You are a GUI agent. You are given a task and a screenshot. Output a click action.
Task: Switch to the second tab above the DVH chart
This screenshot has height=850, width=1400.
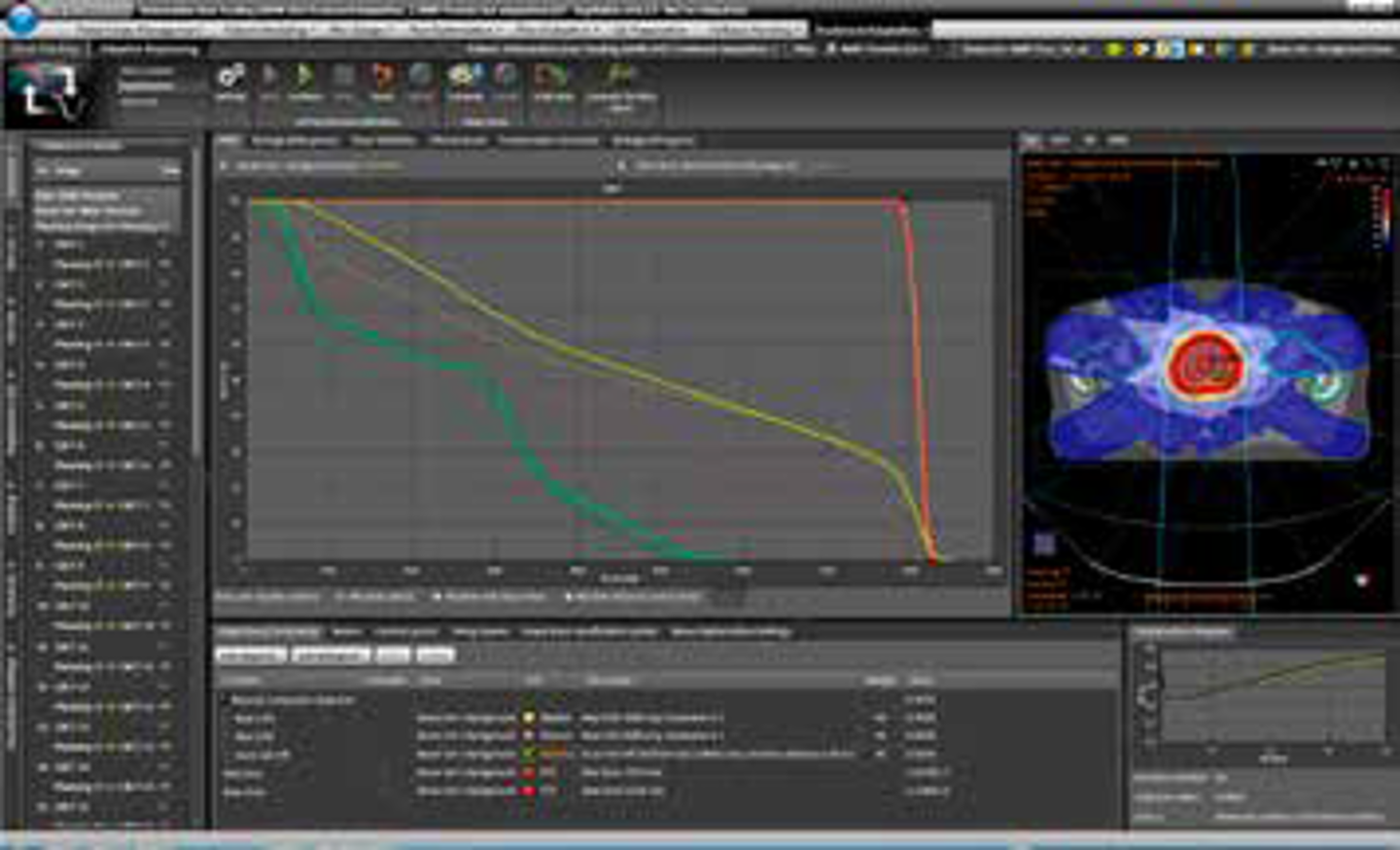[x=294, y=141]
